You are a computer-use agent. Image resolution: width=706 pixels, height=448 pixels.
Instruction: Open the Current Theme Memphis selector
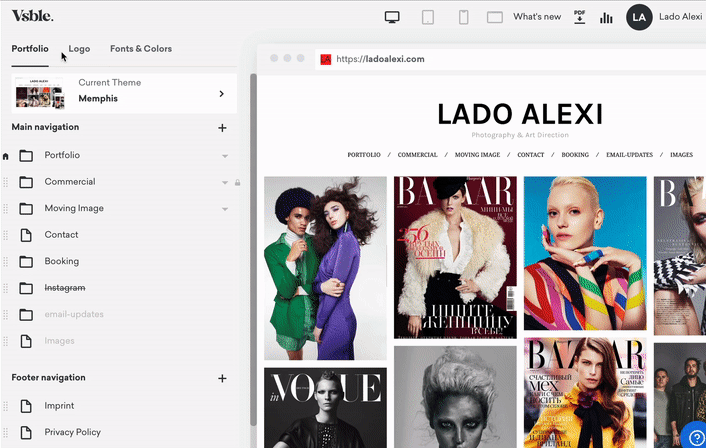(x=124, y=92)
